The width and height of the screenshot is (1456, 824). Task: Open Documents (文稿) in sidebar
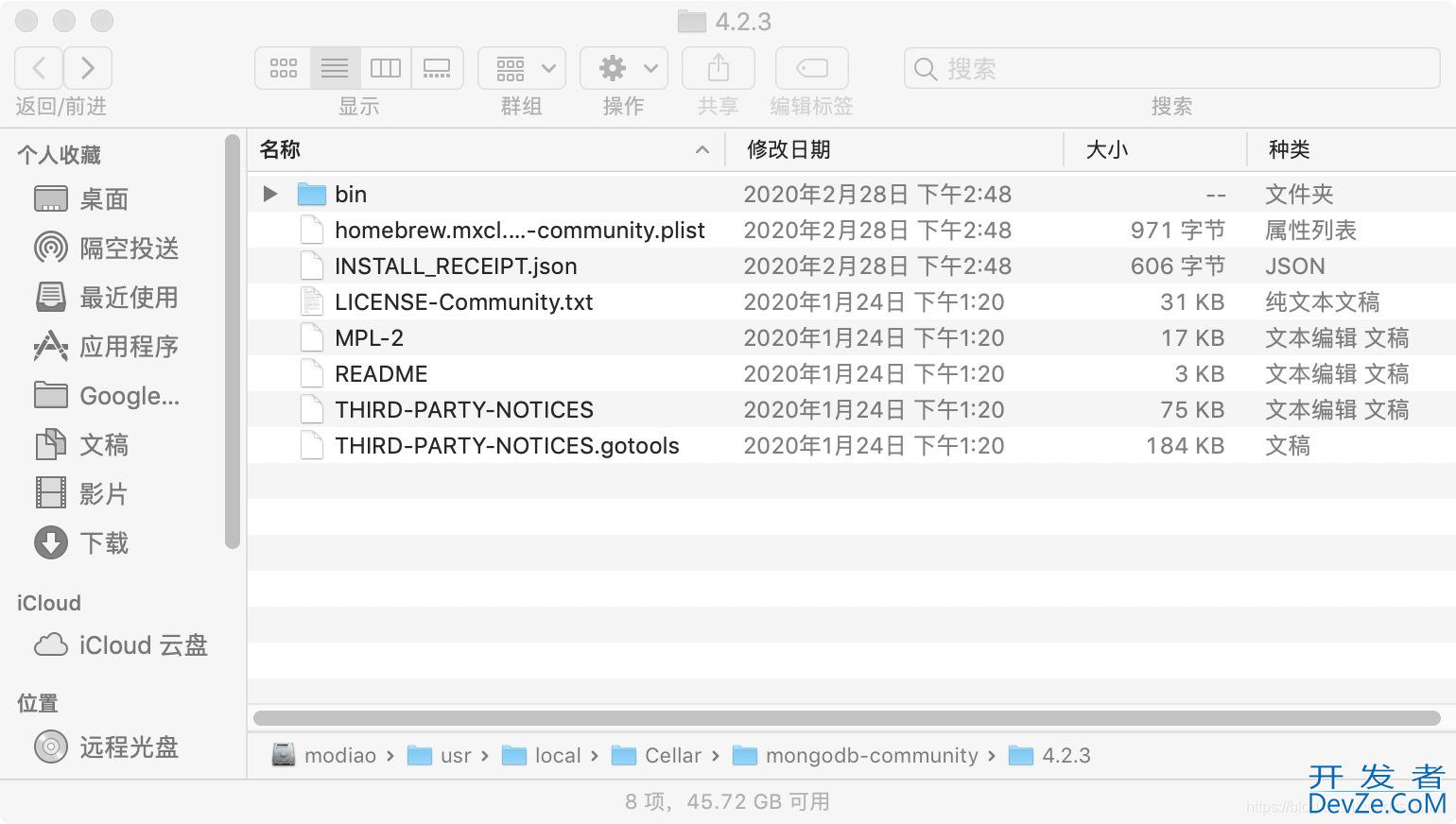[81, 445]
